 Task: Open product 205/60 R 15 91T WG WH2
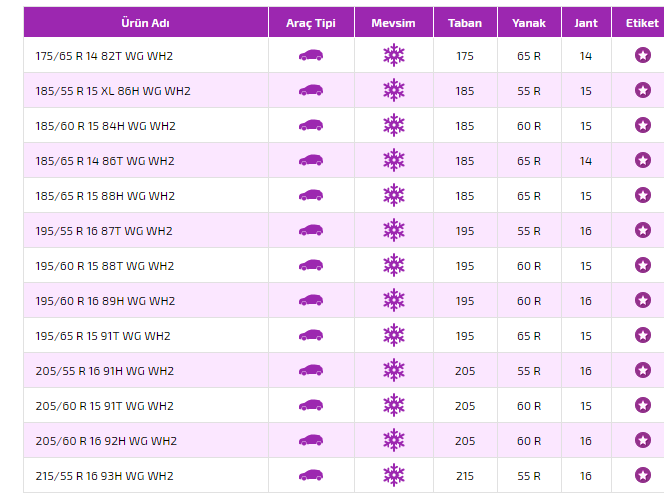(104, 405)
